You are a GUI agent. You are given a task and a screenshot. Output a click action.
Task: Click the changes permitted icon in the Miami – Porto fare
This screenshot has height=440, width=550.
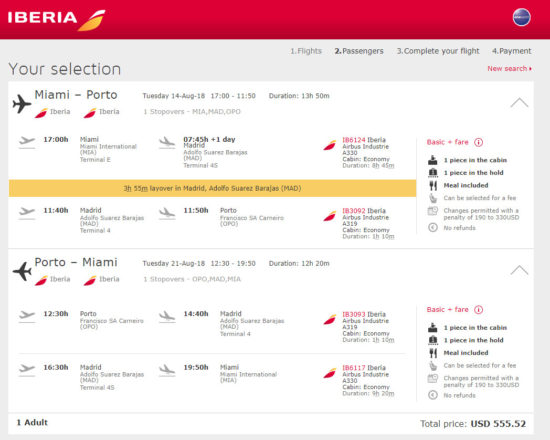[x=433, y=211]
